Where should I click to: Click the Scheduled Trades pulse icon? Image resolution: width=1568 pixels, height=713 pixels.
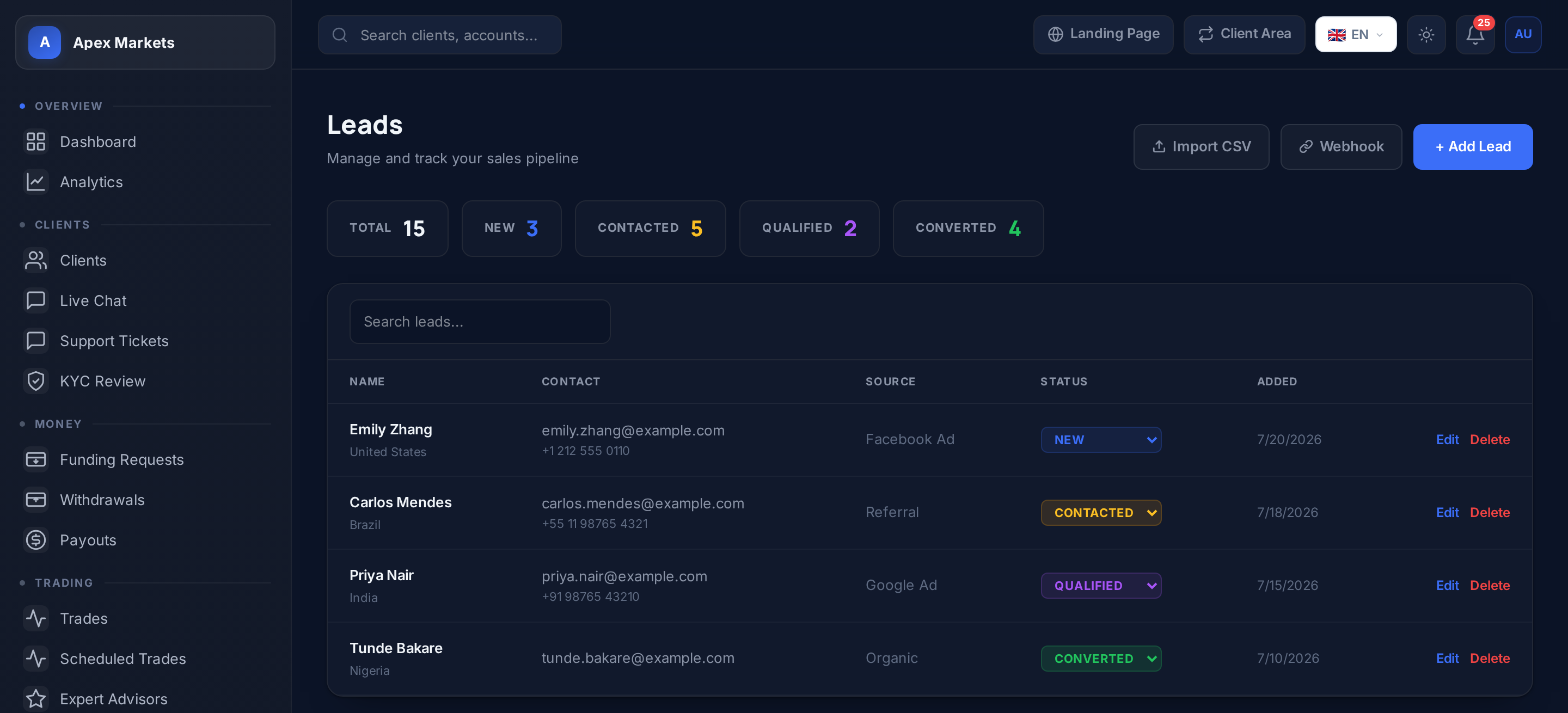tap(36, 658)
